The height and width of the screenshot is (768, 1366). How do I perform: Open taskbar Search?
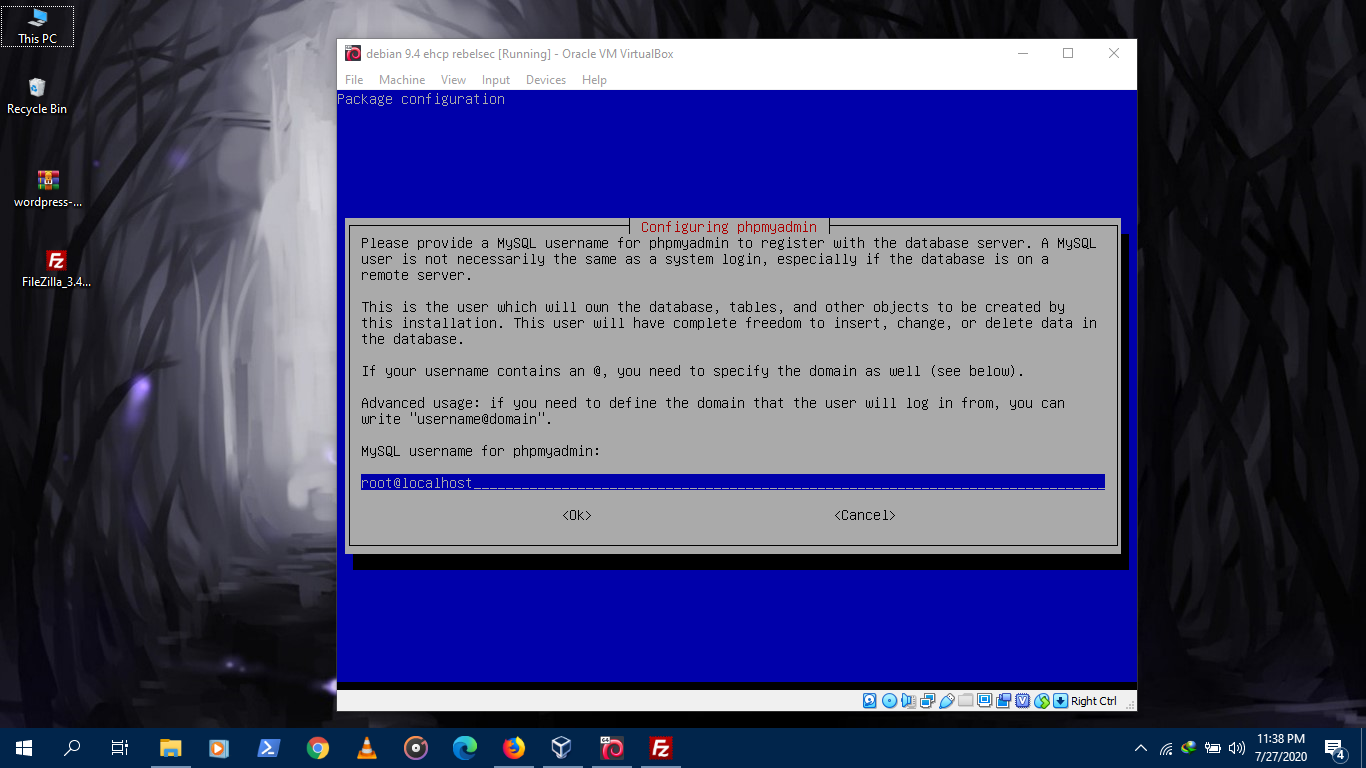[72, 748]
